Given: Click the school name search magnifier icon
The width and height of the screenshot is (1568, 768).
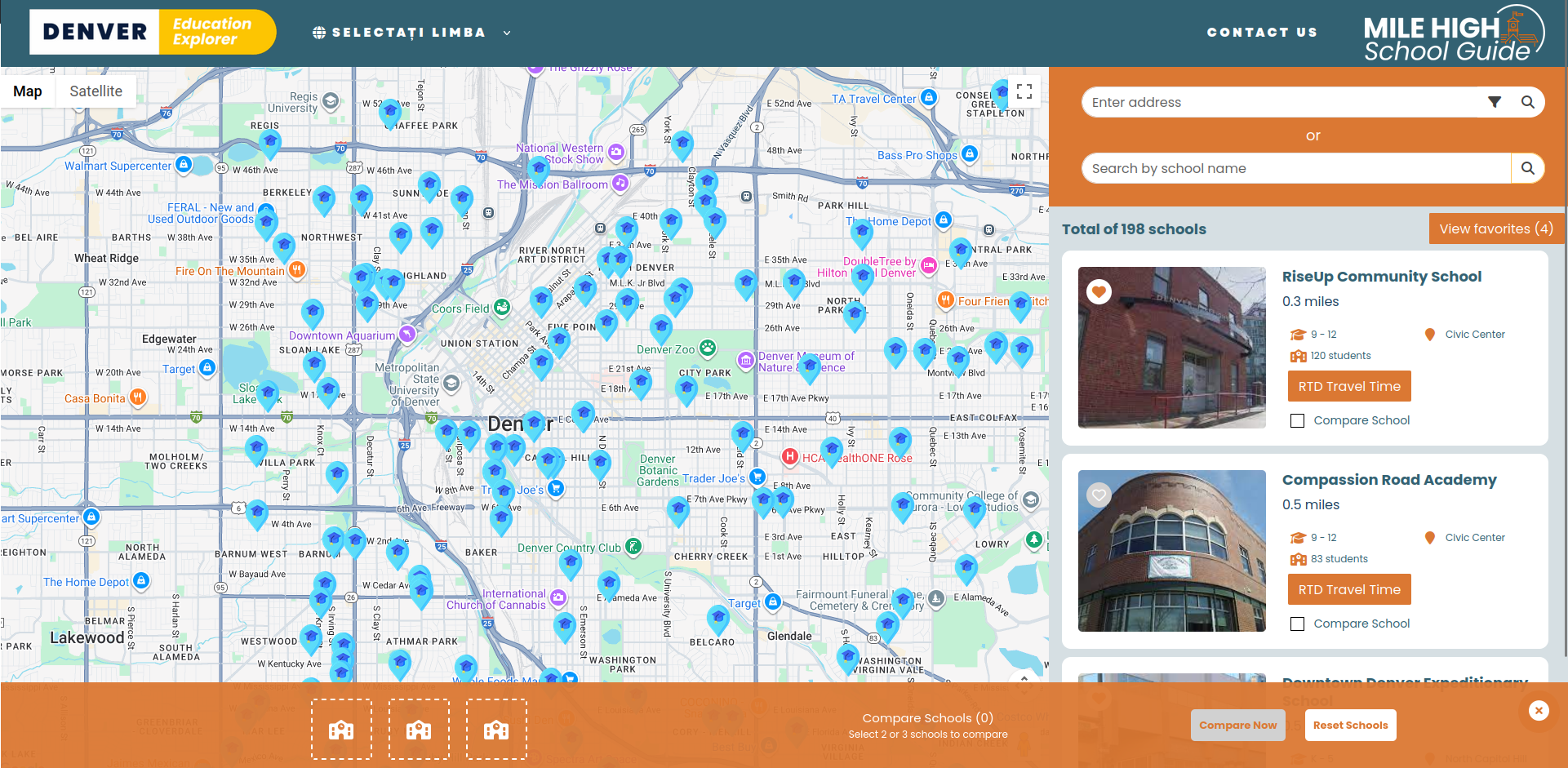Looking at the screenshot, I should 1527,168.
